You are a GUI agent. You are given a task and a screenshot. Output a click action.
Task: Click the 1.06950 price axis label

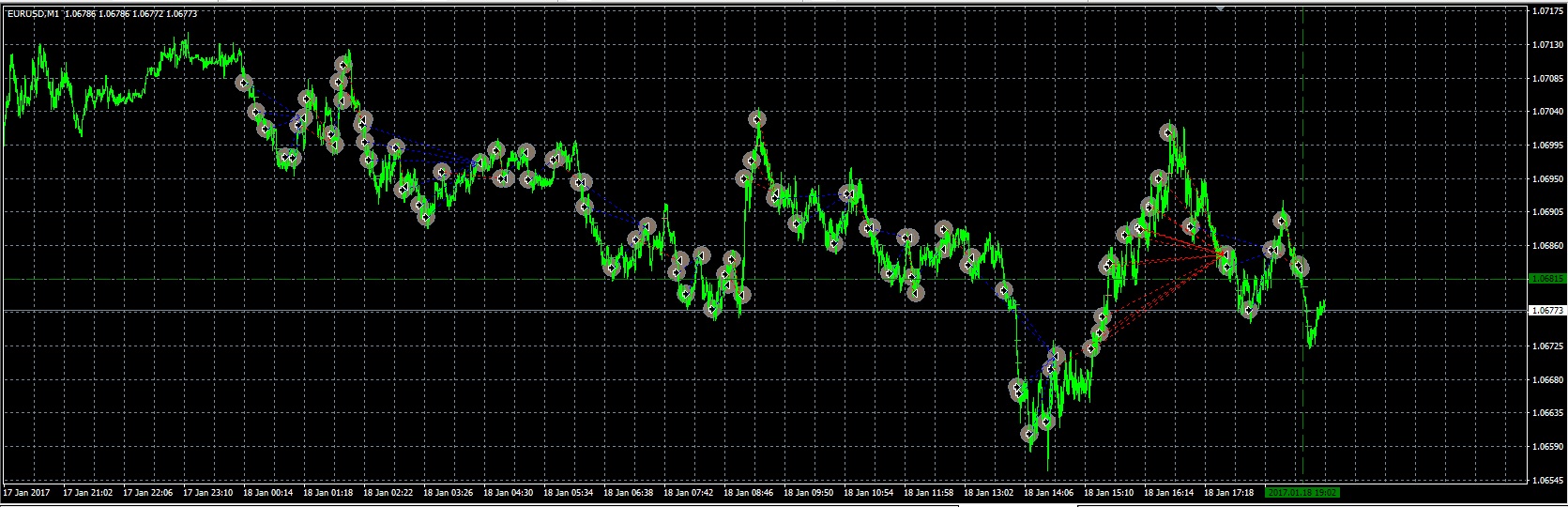pos(1545,178)
